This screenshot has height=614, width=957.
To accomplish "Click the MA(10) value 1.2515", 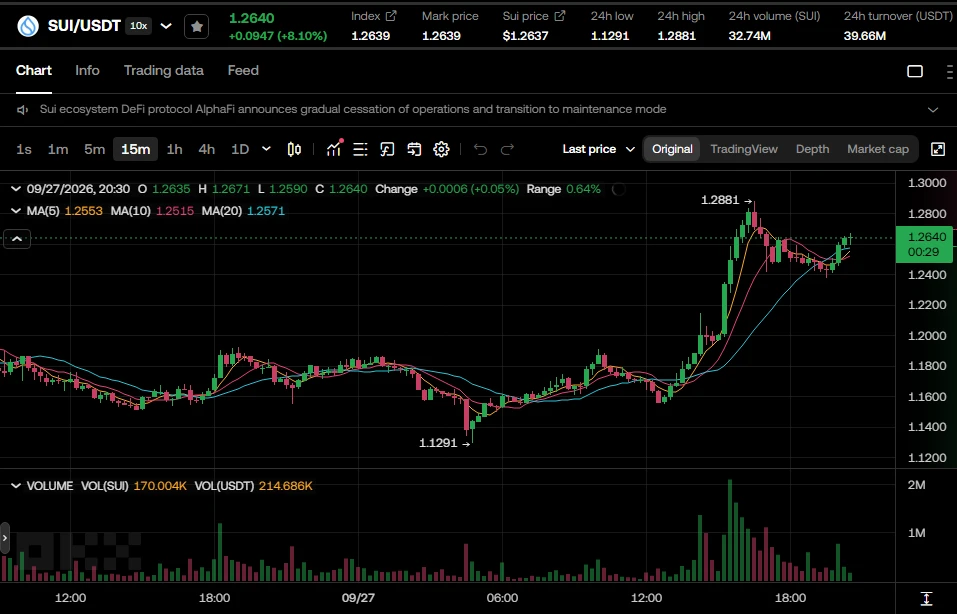I will pyautogui.click(x=175, y=211).
